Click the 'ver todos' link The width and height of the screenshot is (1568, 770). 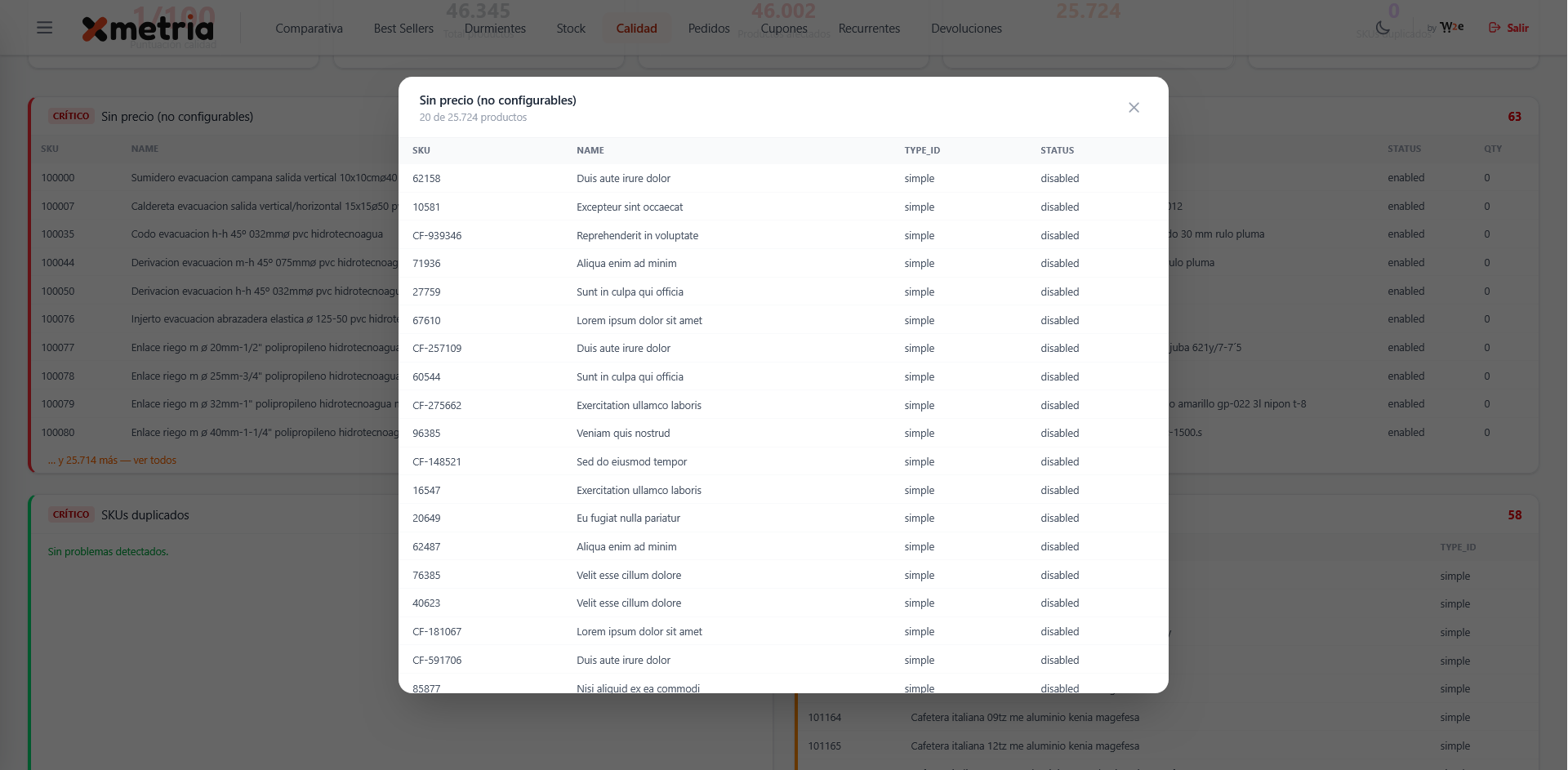click(154, 461)
